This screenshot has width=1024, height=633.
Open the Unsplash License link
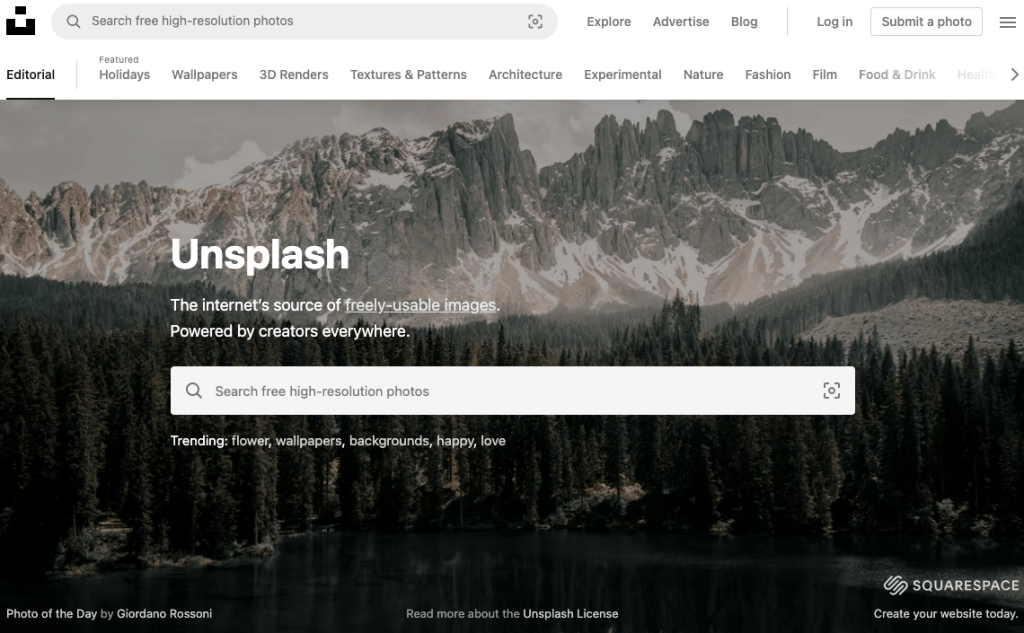coord(570,614)
